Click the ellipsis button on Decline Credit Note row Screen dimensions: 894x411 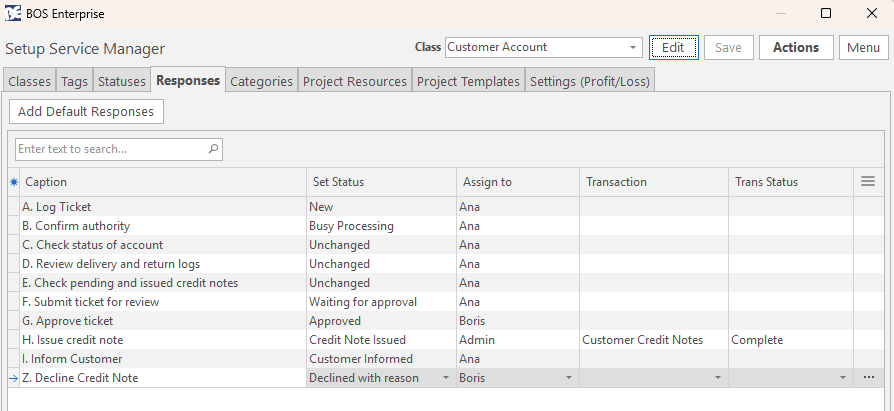[x=868, y=377]
